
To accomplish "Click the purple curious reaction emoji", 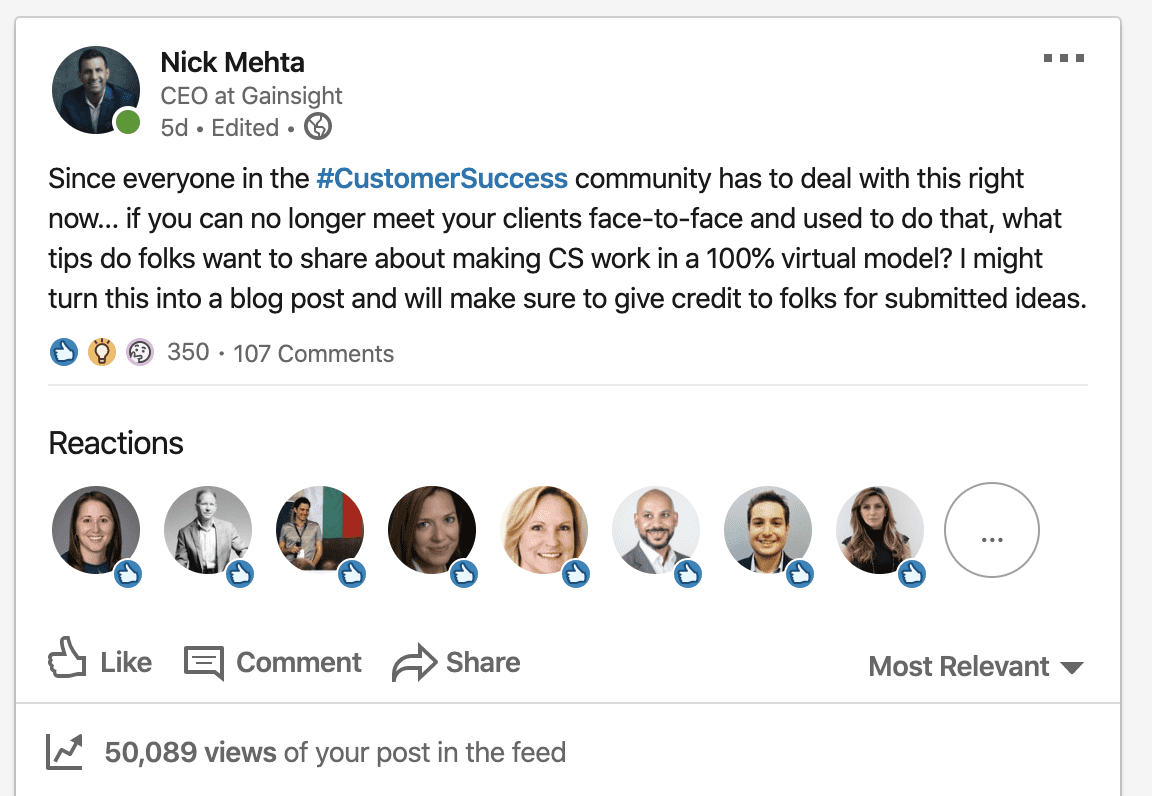I will tap(140, 352).
